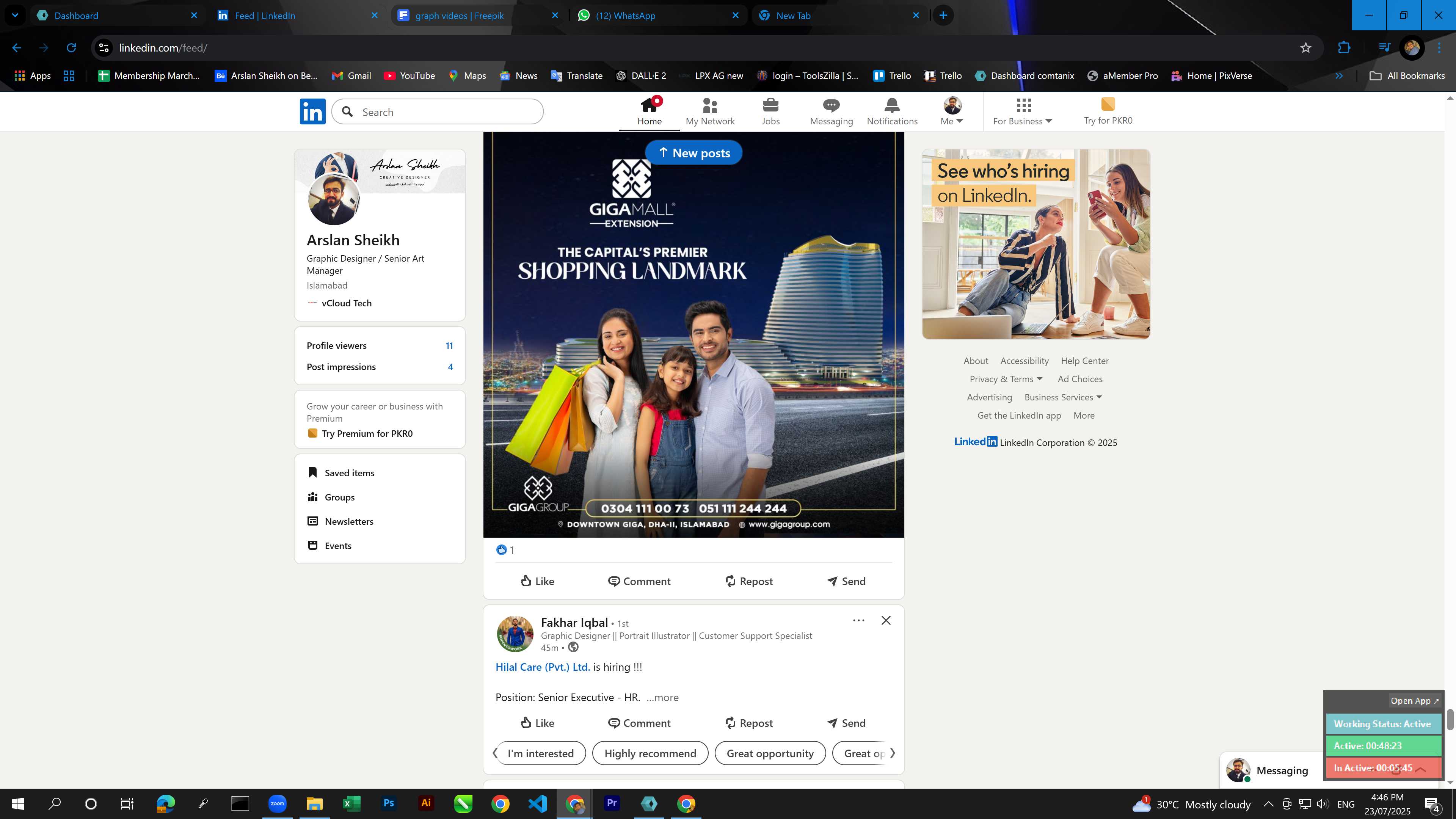Click Try Premium for PKR0 link
The height and width of the screenshot is (819, 1456).
coord(360,433)
